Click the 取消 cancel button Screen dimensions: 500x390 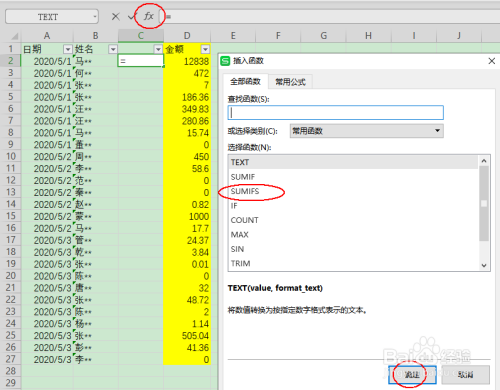click(x=466, y=375)
